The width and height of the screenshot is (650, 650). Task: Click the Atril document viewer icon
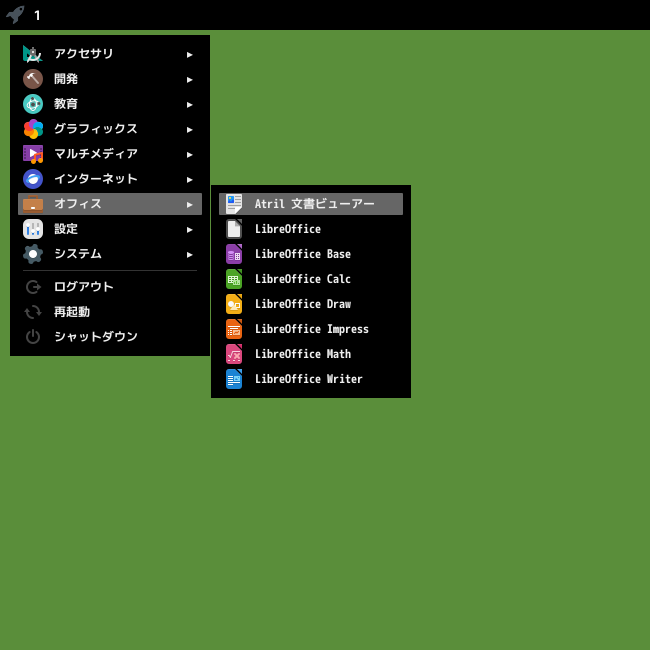coord(234,204)
